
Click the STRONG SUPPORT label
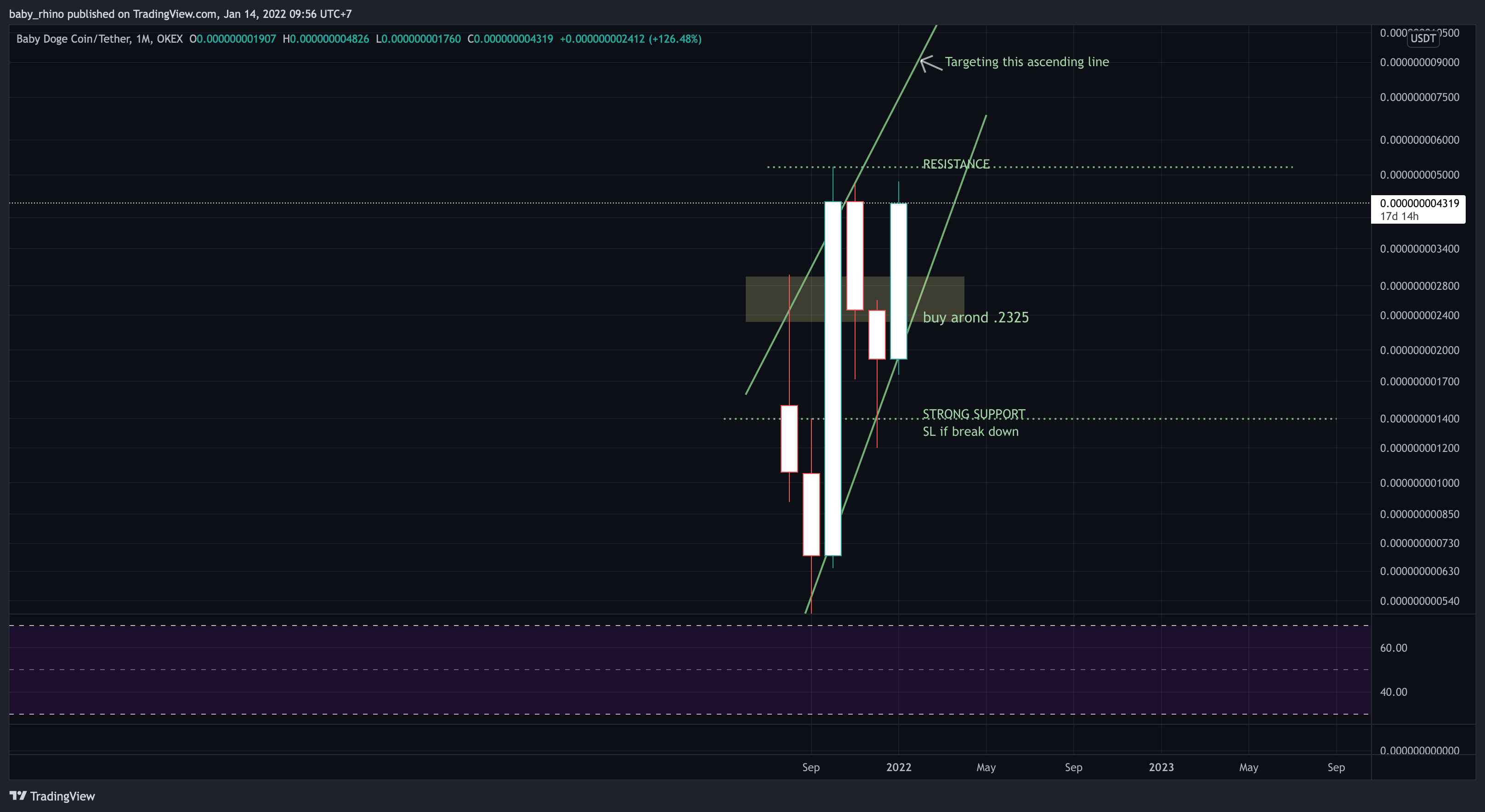pyautogui.click(x=974, y=414)
